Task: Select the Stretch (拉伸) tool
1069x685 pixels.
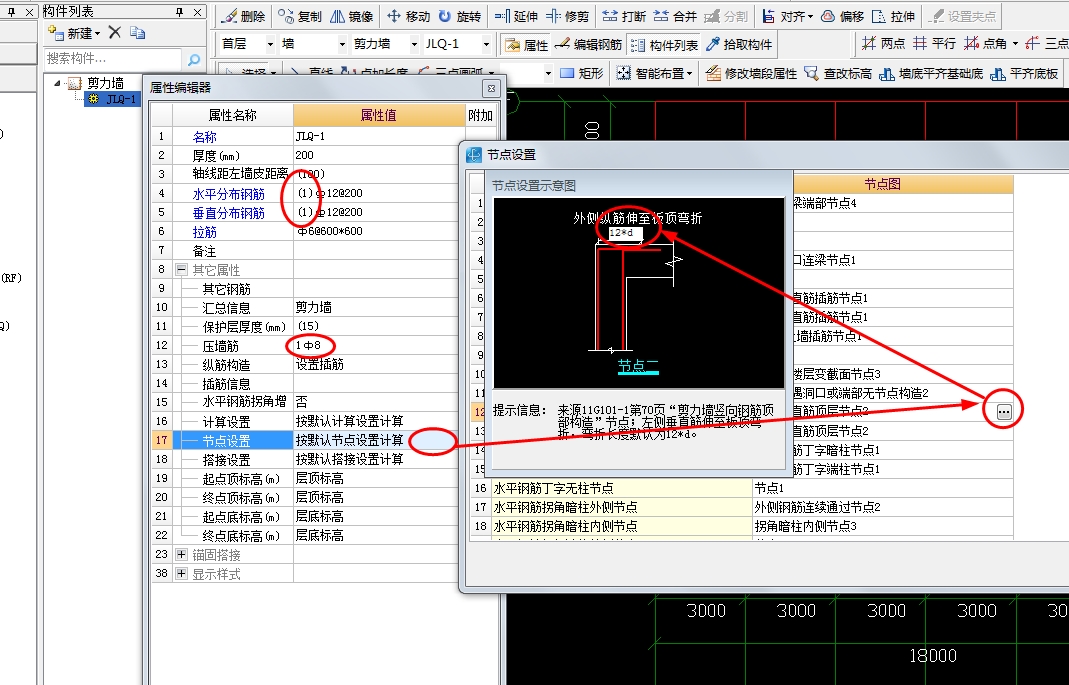Action: coord(893,16)
